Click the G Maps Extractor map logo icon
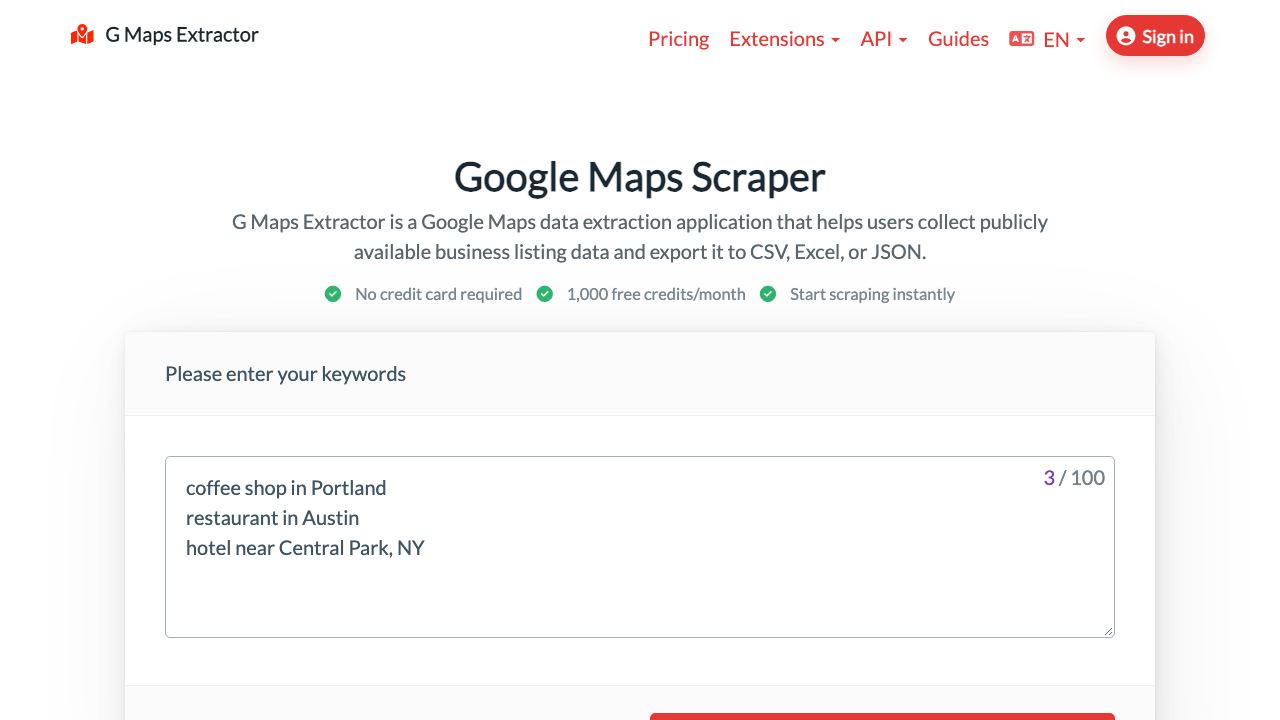1280x720 pixels. coord(82,35)
